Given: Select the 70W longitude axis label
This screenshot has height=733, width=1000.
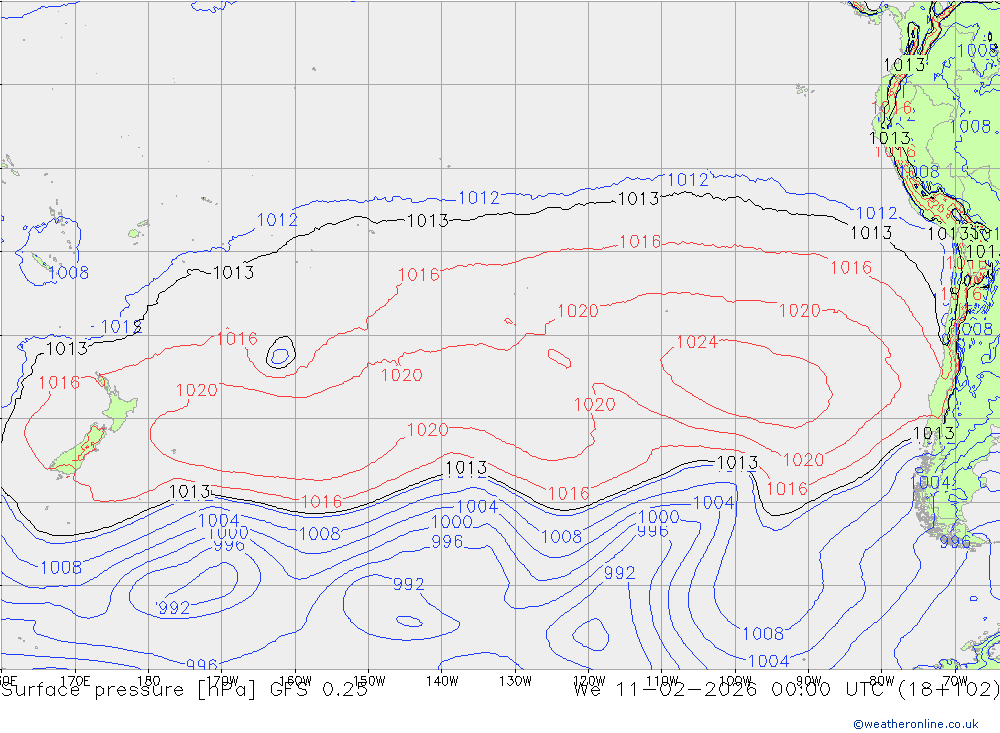Looking at the screenshot, I should 955,681.
